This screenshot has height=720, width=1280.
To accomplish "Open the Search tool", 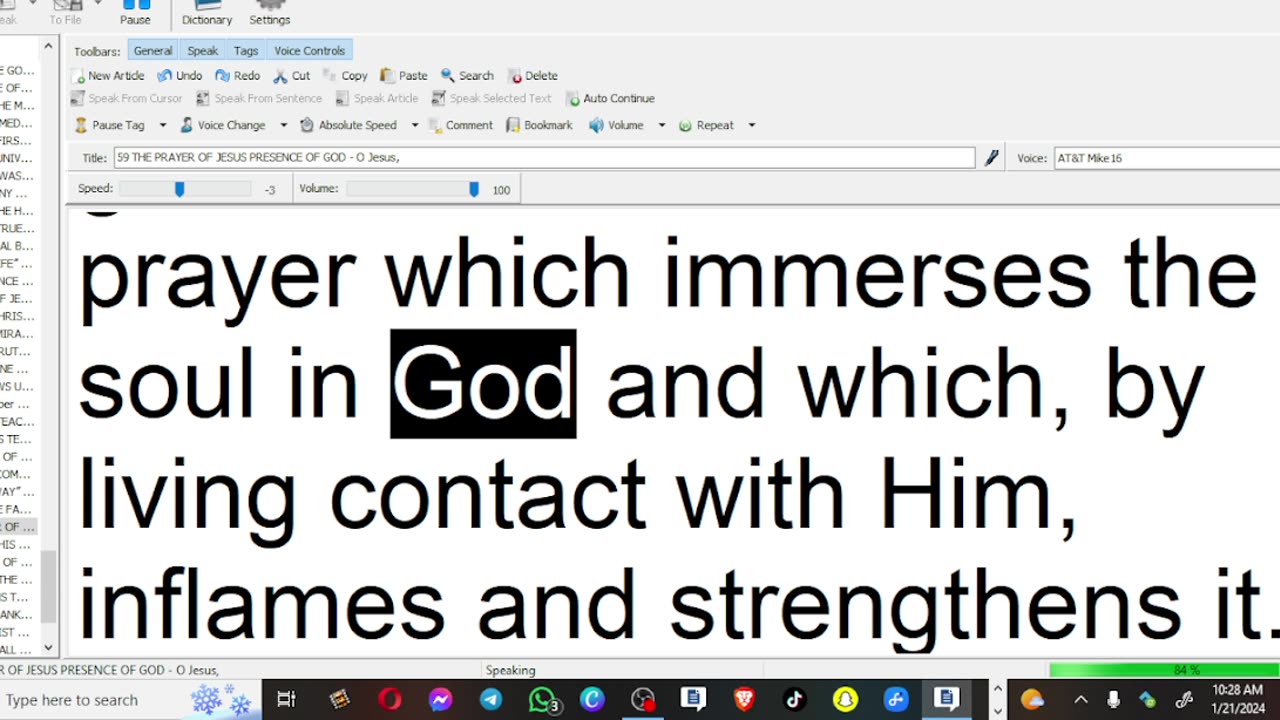I will click(x=467, y=76).
